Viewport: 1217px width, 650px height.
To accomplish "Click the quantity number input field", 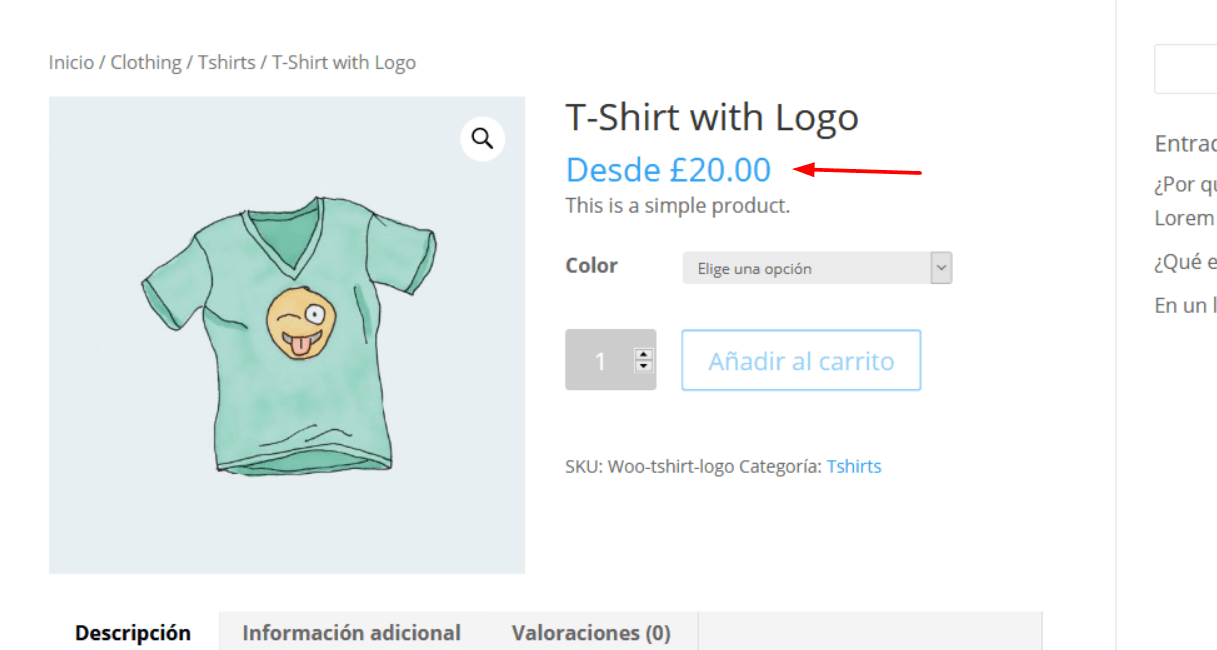I will [x=600, y=360].
